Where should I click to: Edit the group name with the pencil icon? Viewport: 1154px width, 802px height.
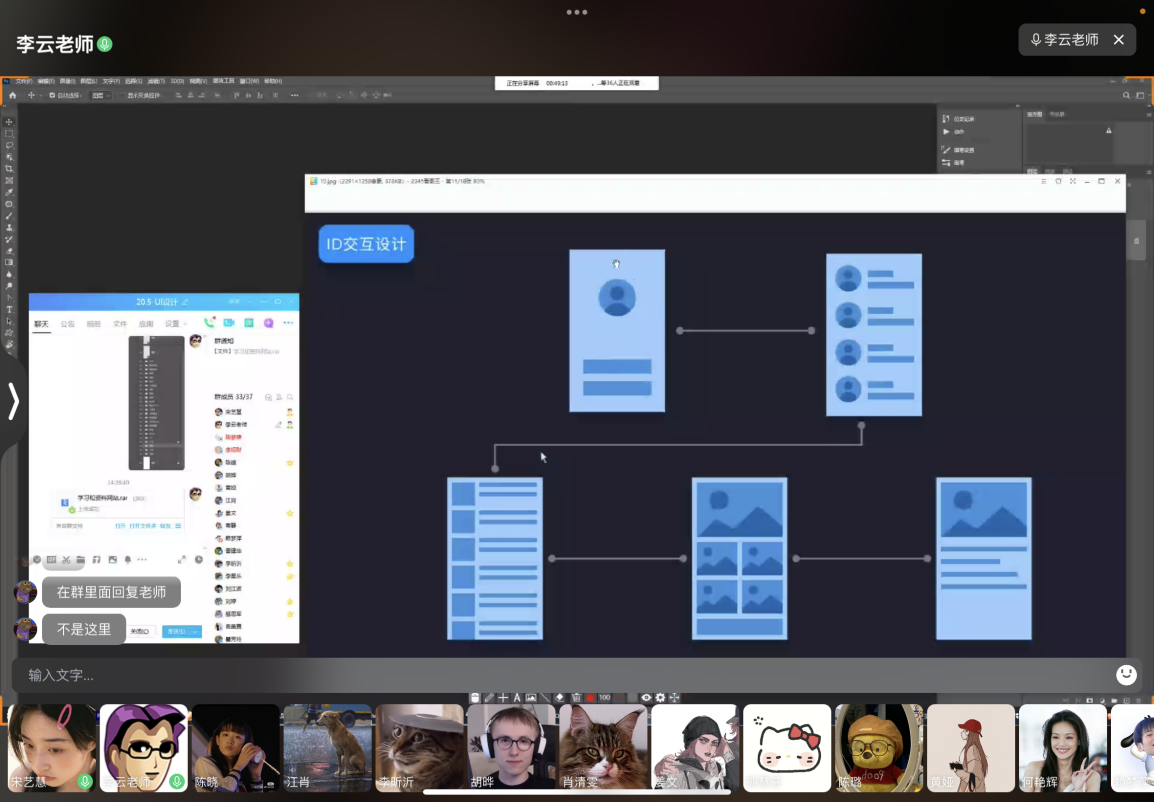click(185, 302)
